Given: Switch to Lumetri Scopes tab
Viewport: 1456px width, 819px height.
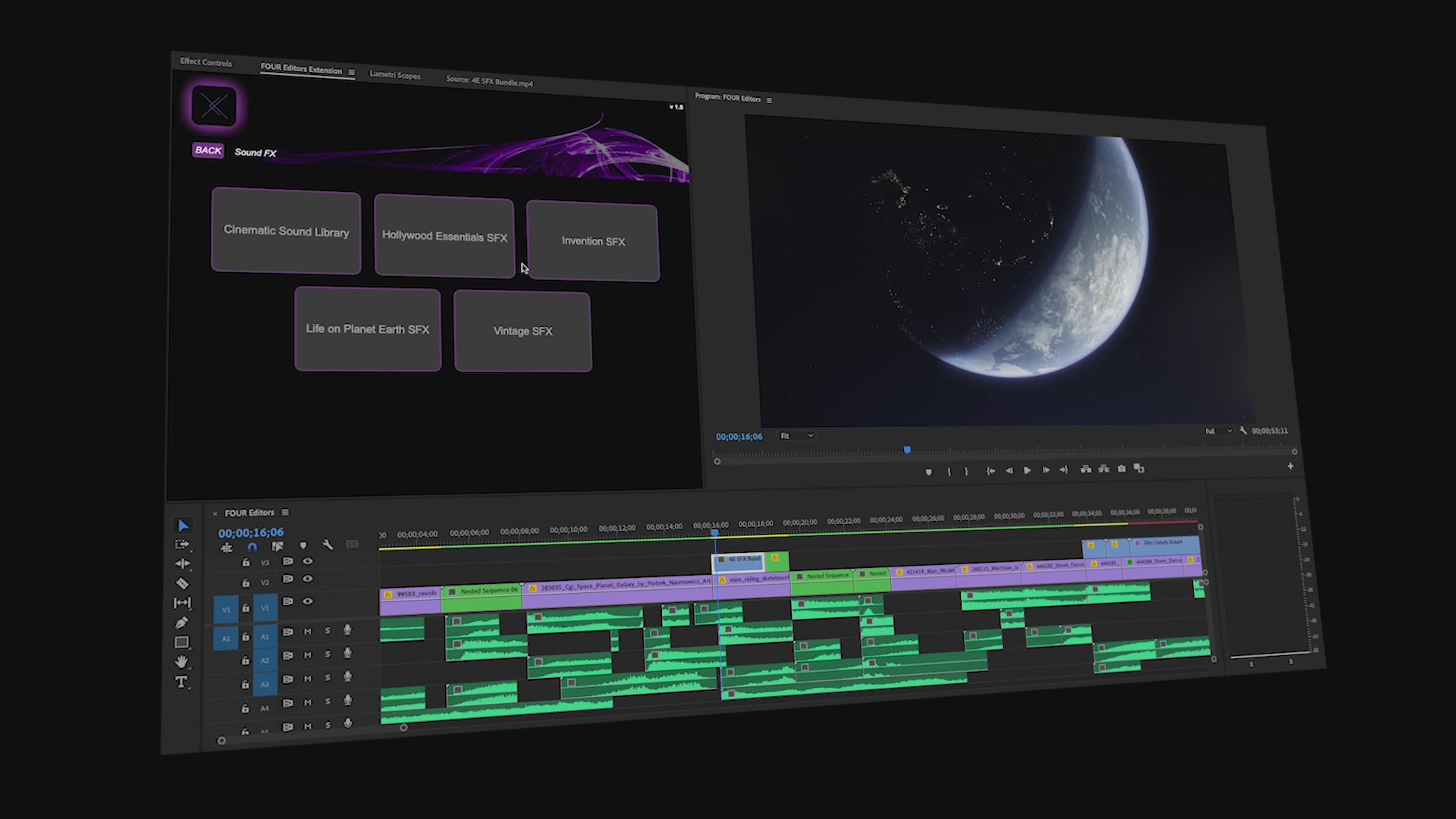Looking at the screenshot, I should (x=394, y=75).
